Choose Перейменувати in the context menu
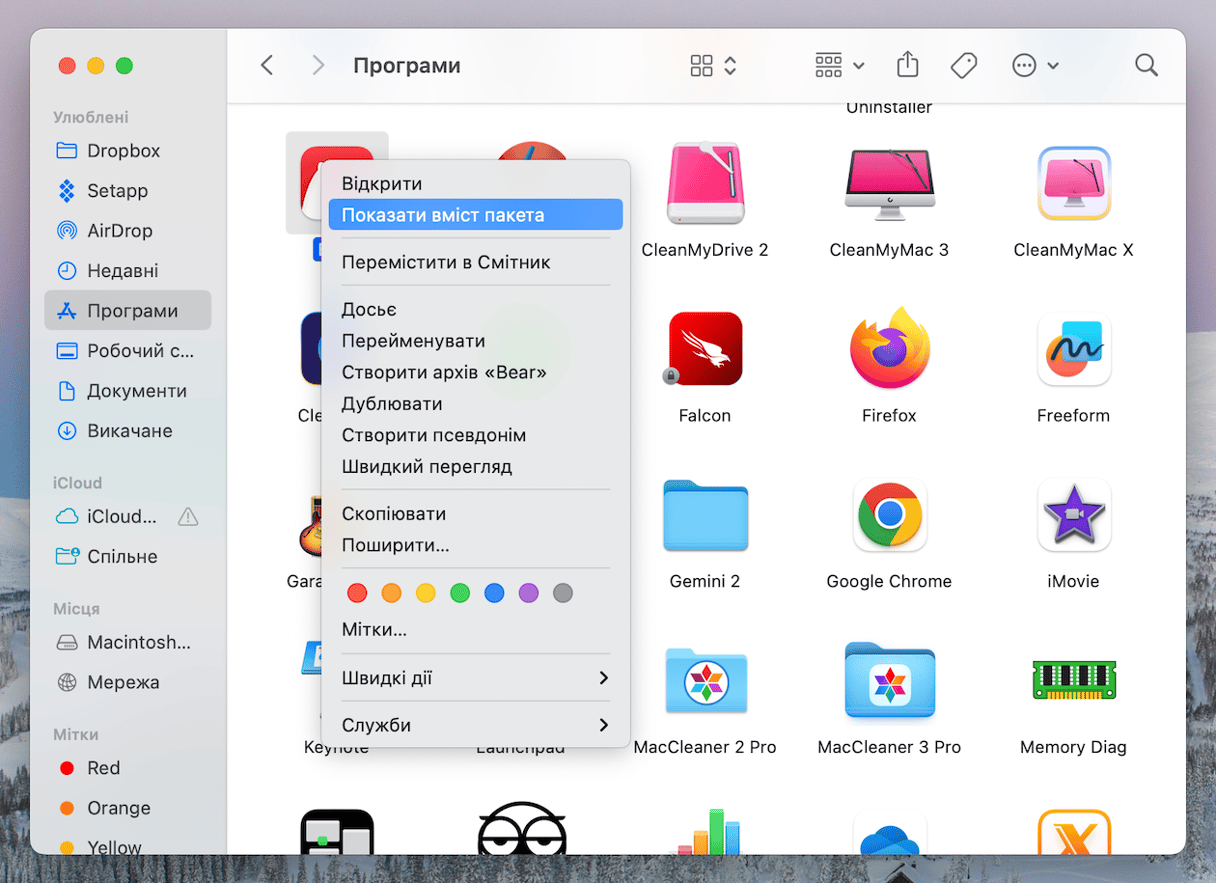The width and height of the screenshot is (1216, 883). (475, 341)
